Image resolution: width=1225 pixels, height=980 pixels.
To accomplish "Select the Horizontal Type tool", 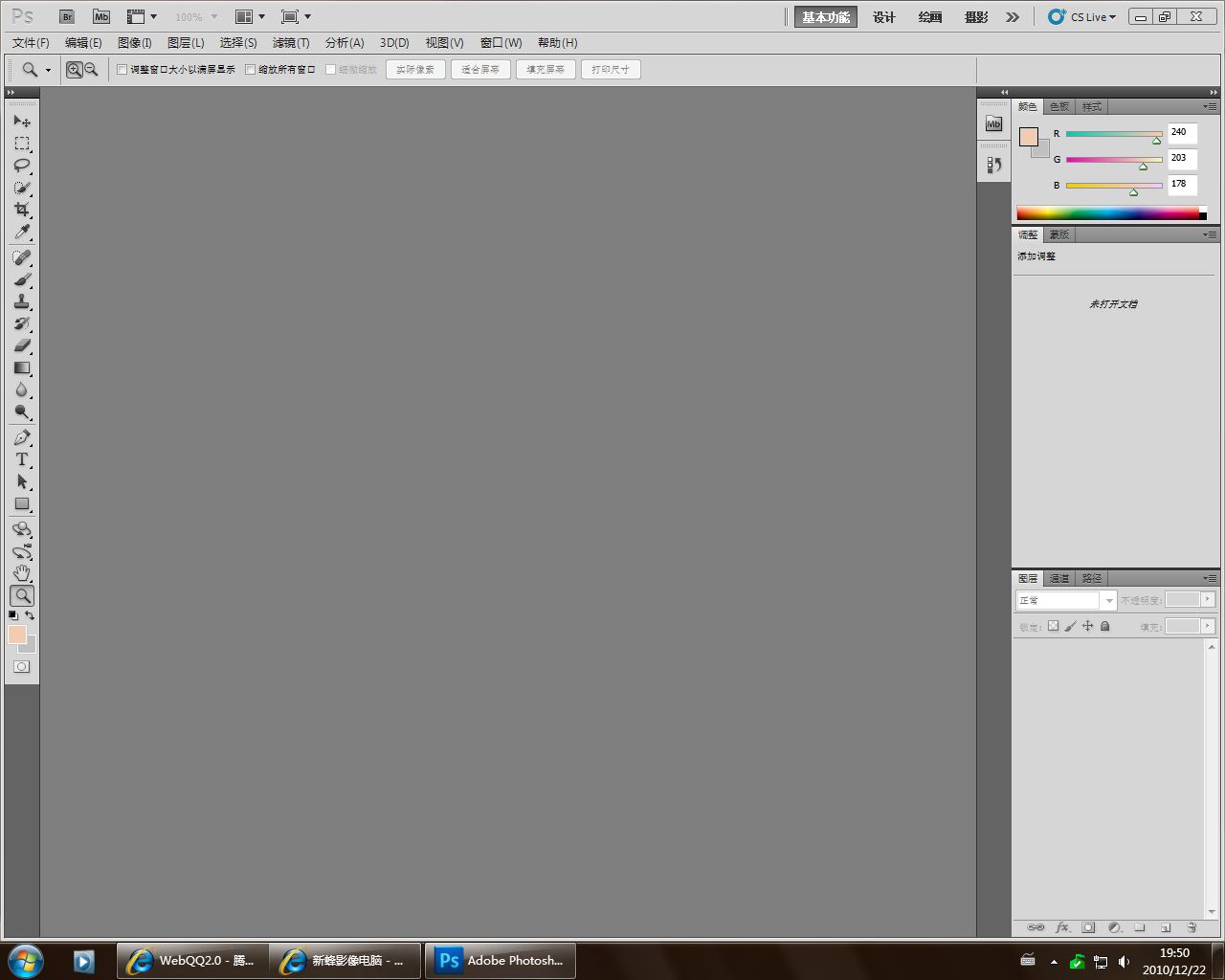I will [x=21, y=459].
